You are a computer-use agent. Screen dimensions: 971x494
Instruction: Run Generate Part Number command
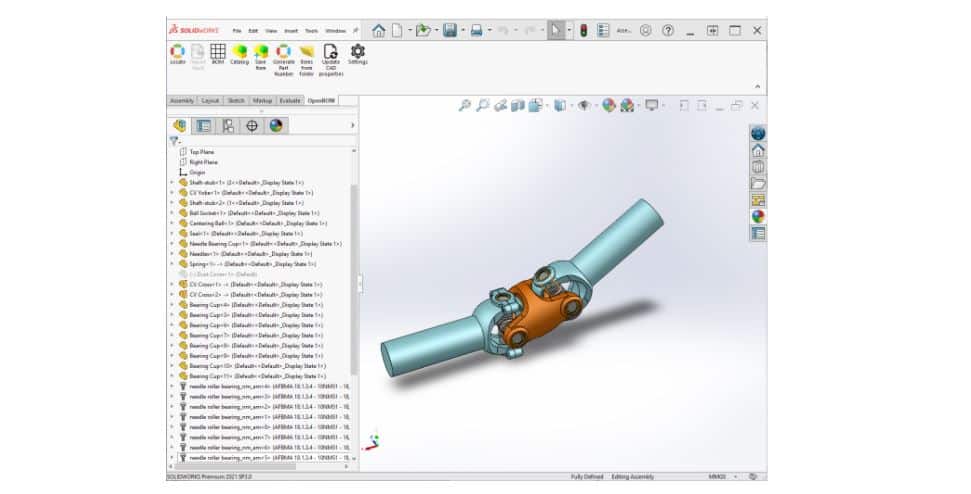click(x=284, y=59)
